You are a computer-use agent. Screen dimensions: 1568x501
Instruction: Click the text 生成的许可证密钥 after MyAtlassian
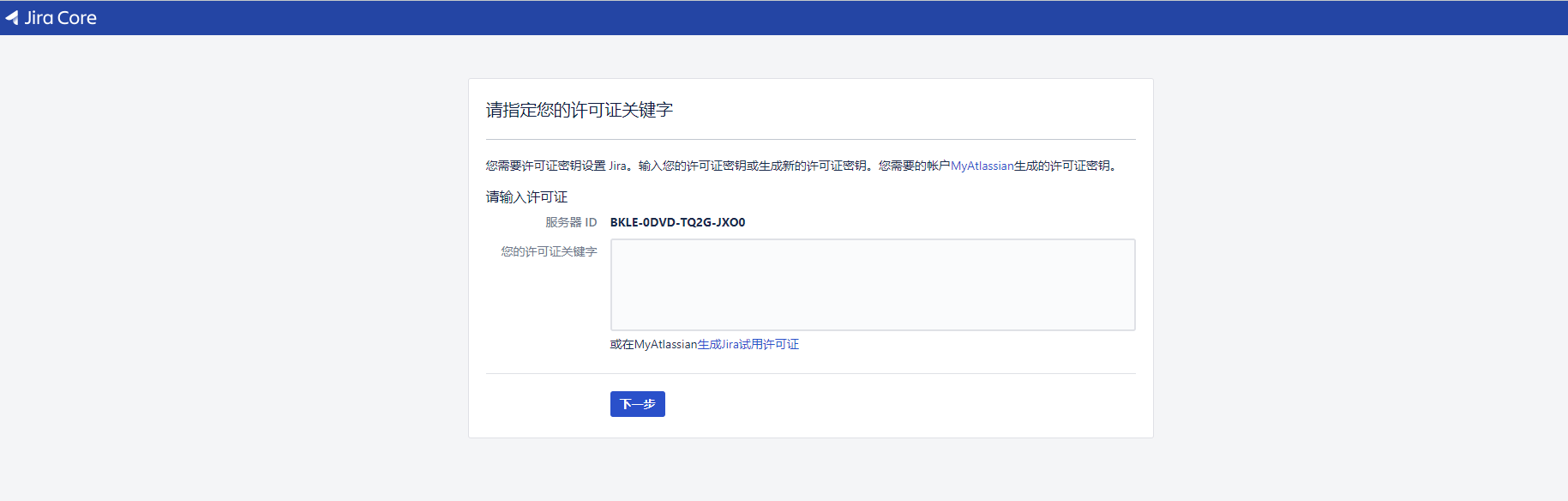pos(1063,166)
